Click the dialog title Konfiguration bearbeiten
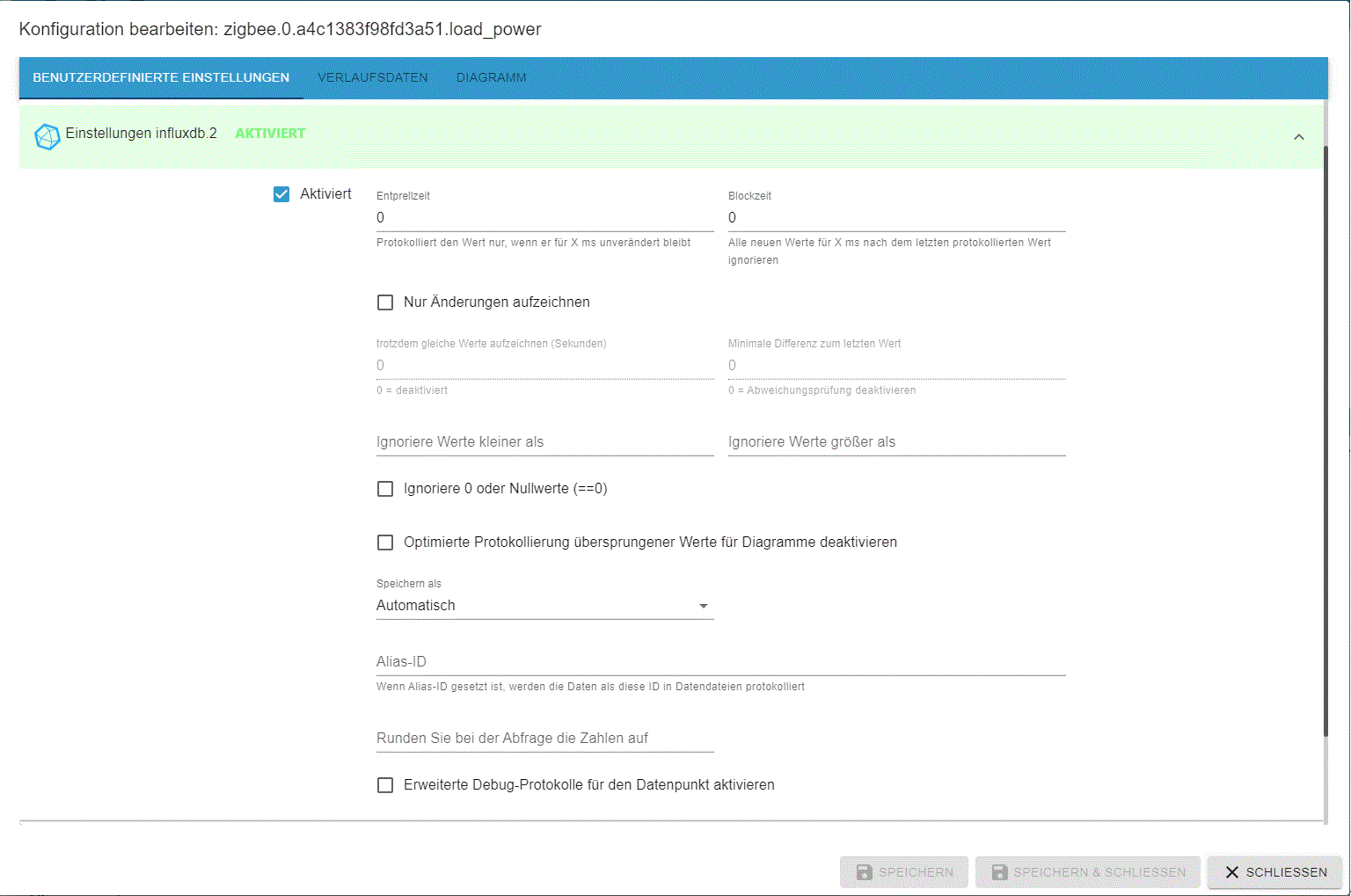The height and width of the screenshot is (896, 1351). point(280,29)
